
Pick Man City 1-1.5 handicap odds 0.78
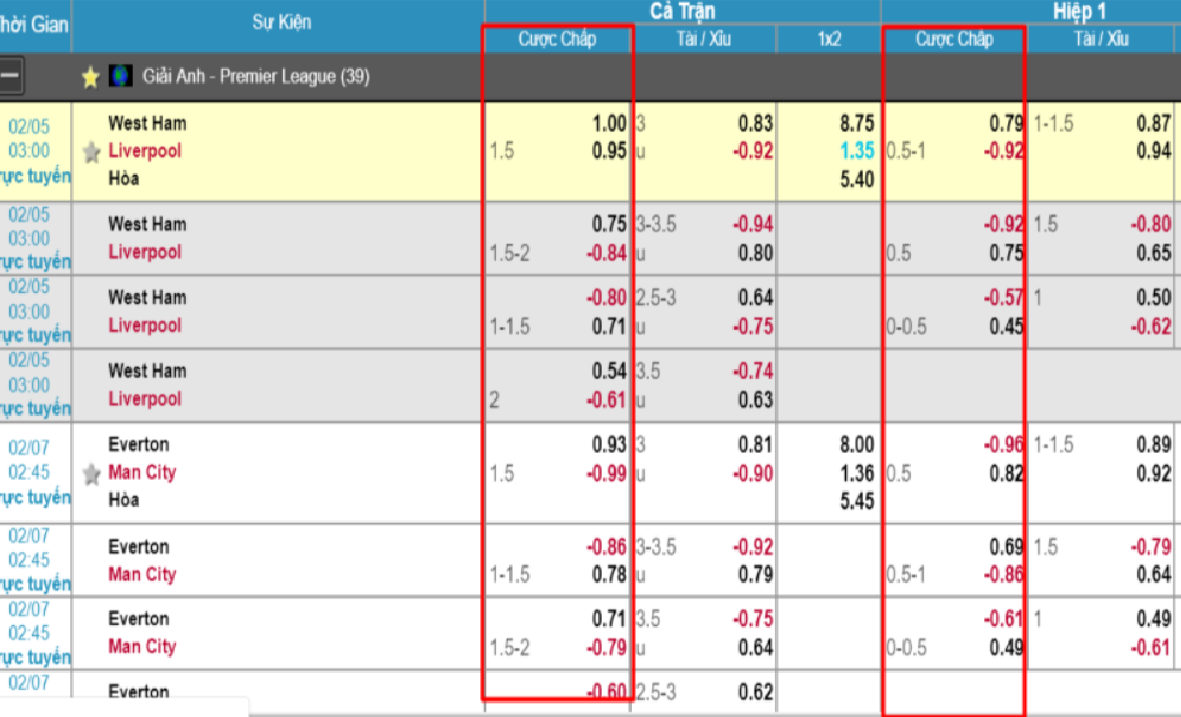609,575
